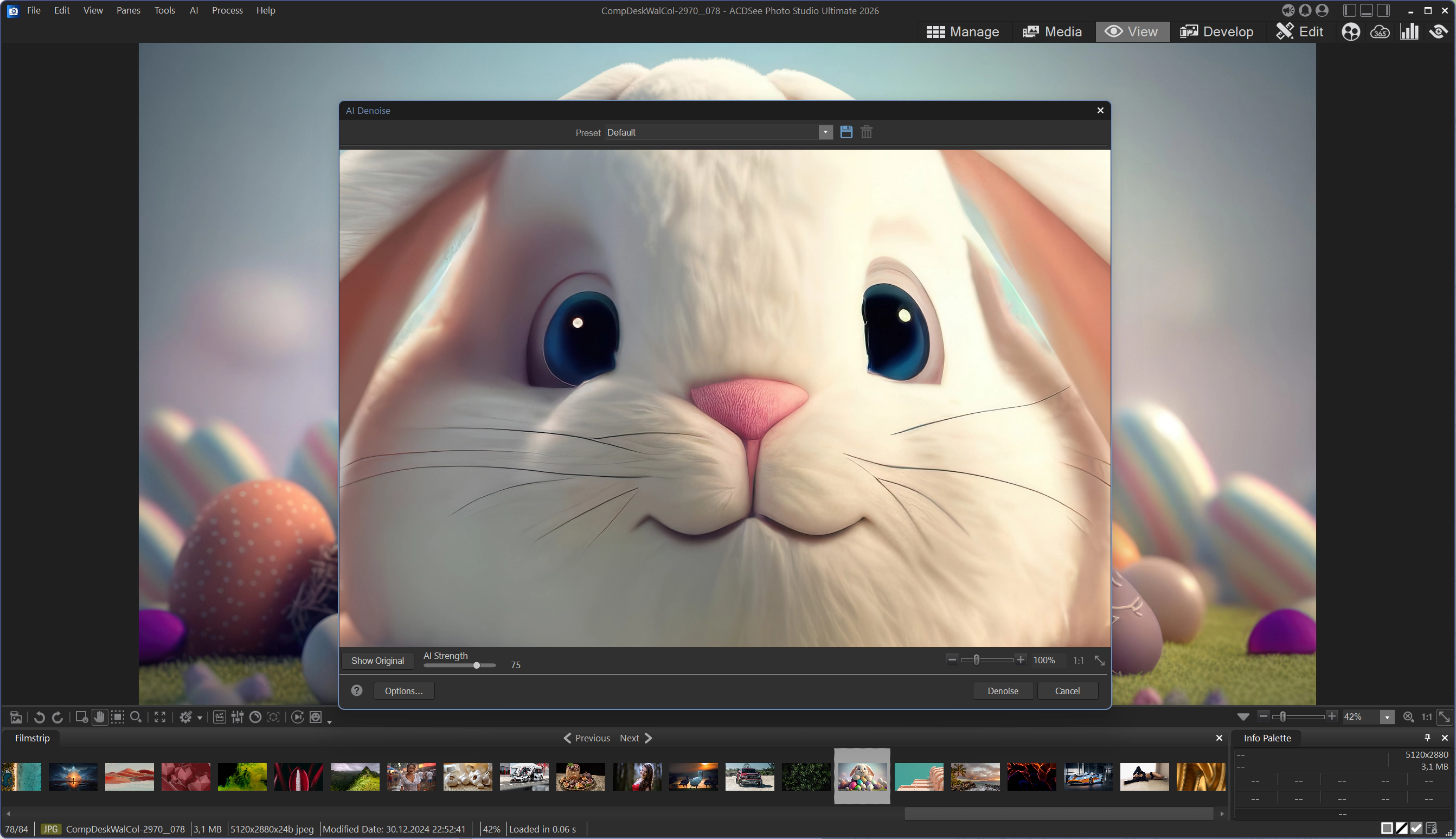This screenshot has height=839, width=1456.
Task: Choose the magnifier Zoom tool
Action: tap(136, 717)
